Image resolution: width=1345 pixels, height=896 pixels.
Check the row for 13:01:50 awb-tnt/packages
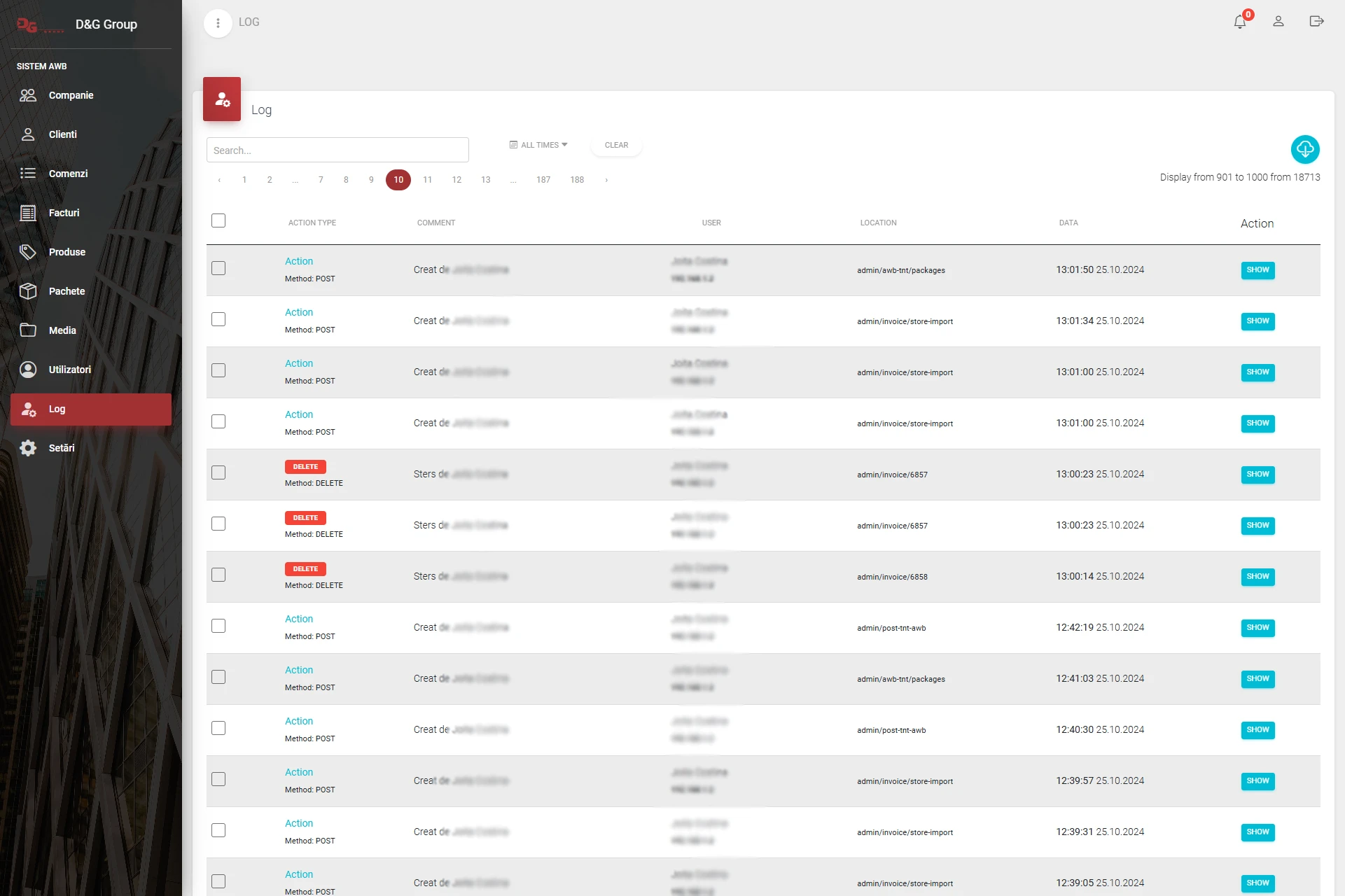click(x=218, y=269)
